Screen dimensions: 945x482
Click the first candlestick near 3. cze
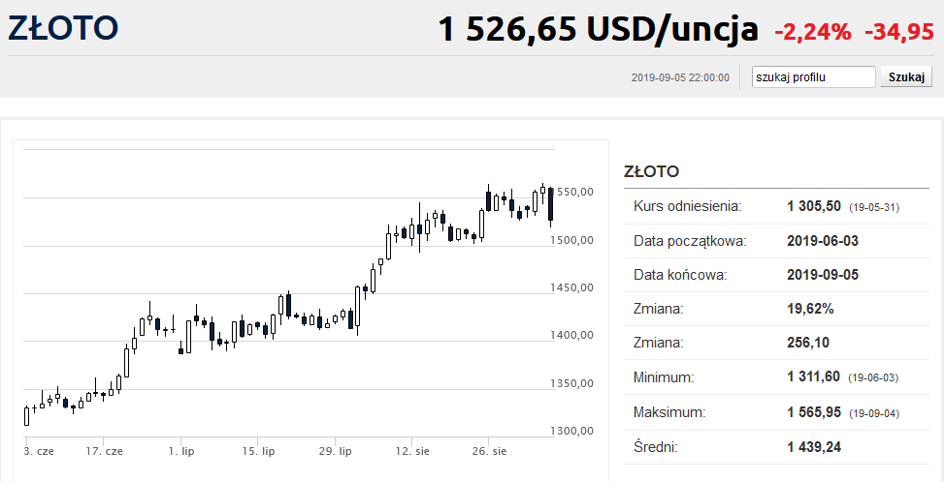(x=26, y=416)
